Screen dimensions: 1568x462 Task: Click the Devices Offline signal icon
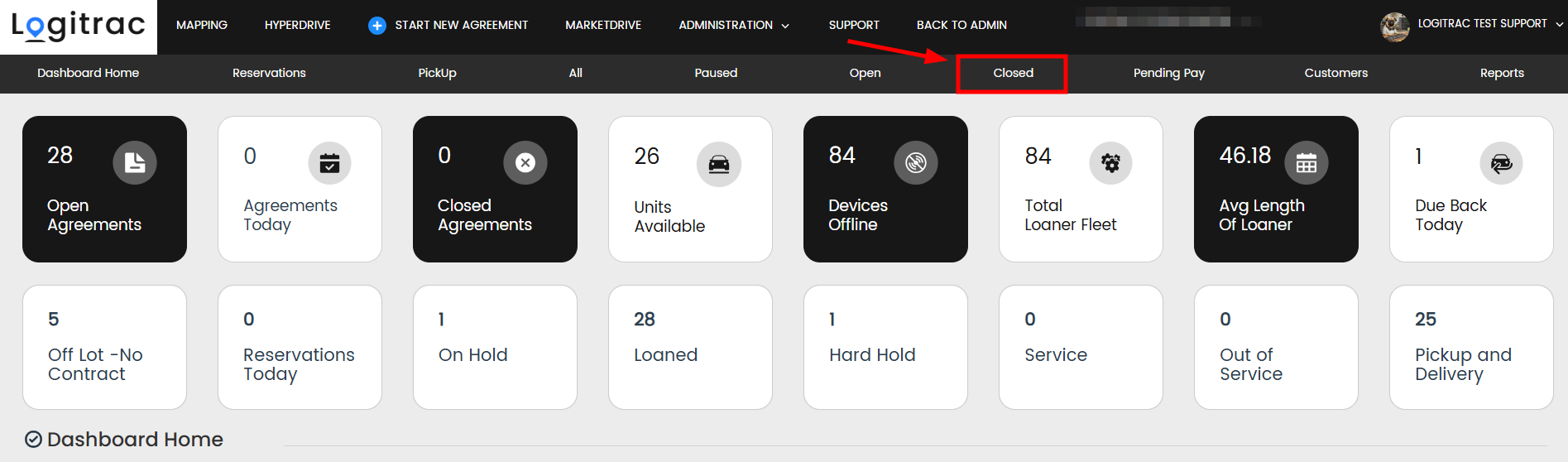915,163
